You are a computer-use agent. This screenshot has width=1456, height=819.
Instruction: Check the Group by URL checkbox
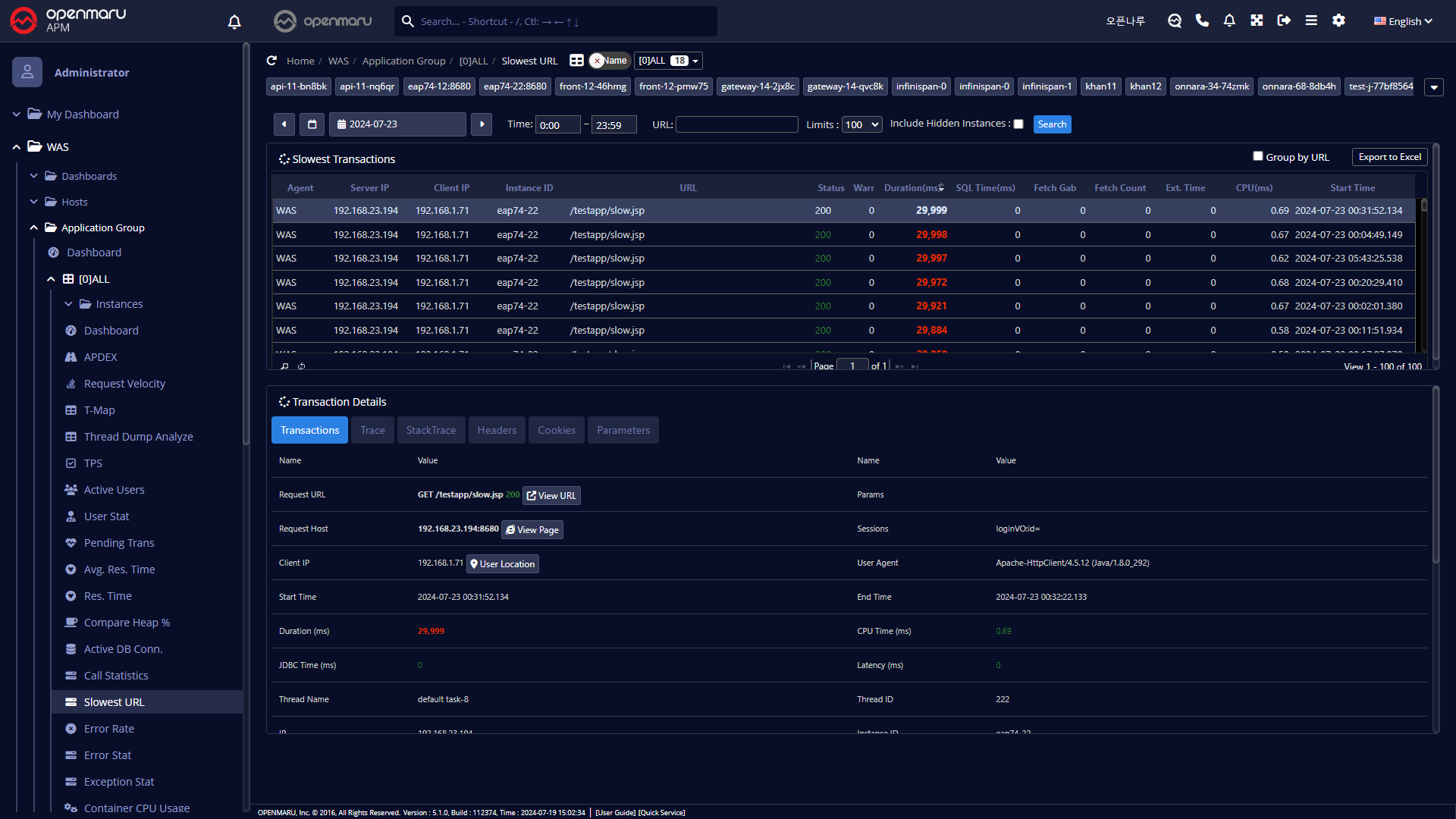tap(1258, 156)
